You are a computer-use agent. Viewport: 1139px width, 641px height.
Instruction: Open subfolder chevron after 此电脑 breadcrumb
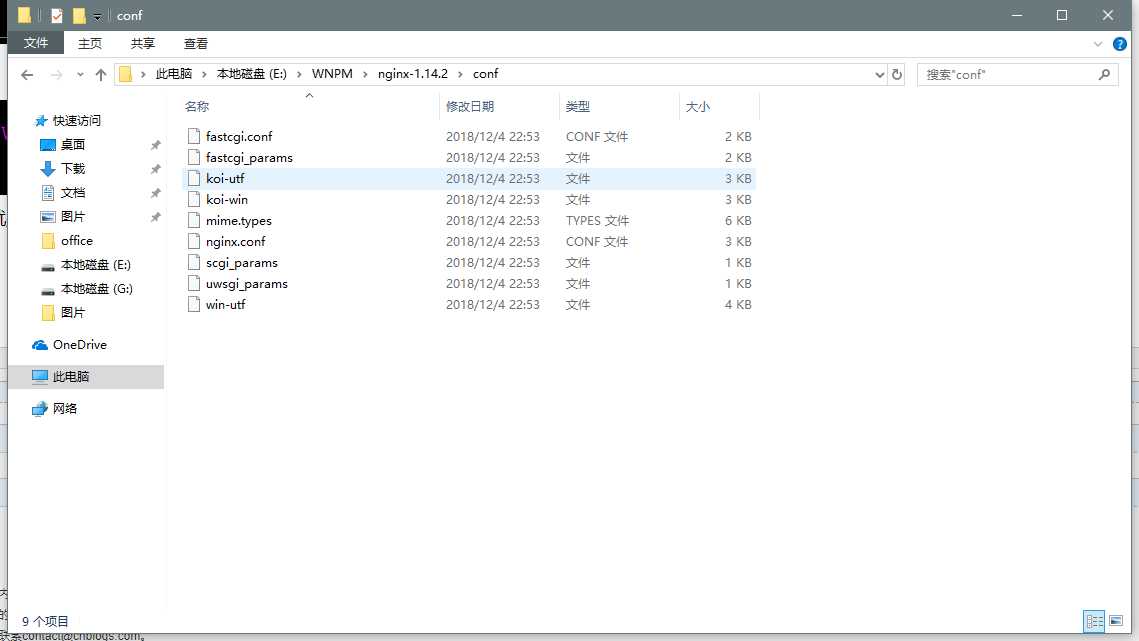coord(204,74)
